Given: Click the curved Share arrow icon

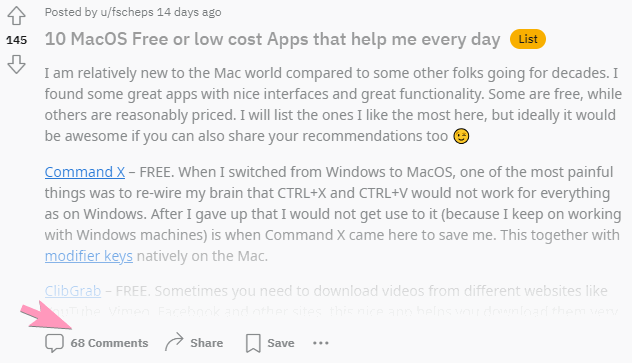Looking at the screenshot, I should [x=174, y=342].
